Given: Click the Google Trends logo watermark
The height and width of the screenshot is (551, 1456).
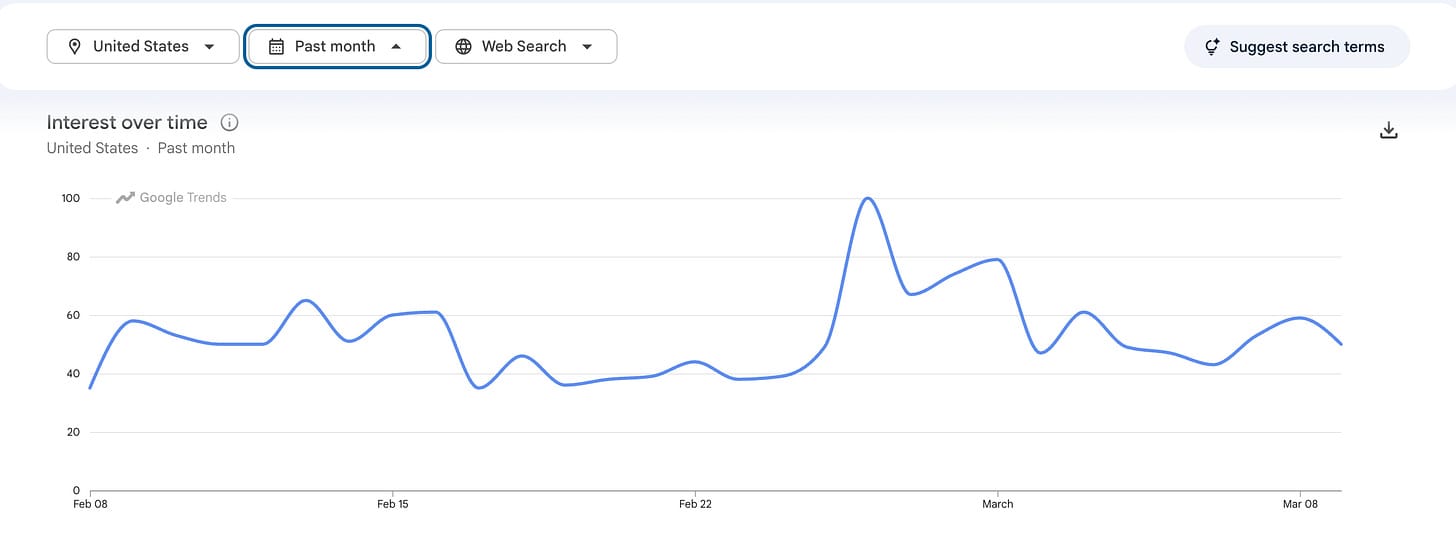Looking at the screenshot, I should click(x=171, y=198).
